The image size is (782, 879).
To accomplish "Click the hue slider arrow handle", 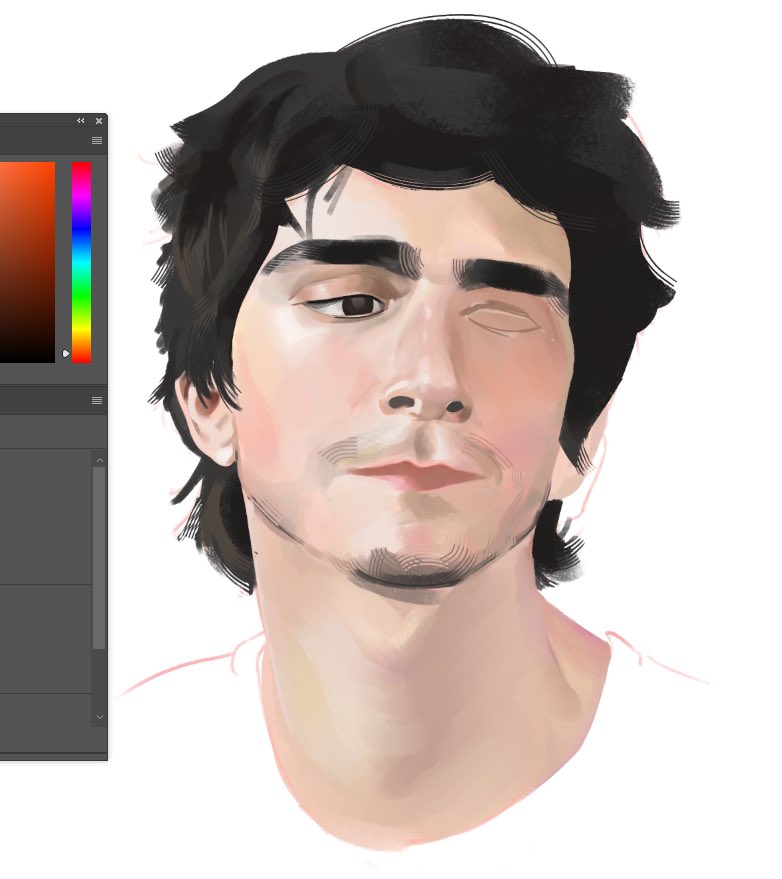I will (x=66, y=354).
